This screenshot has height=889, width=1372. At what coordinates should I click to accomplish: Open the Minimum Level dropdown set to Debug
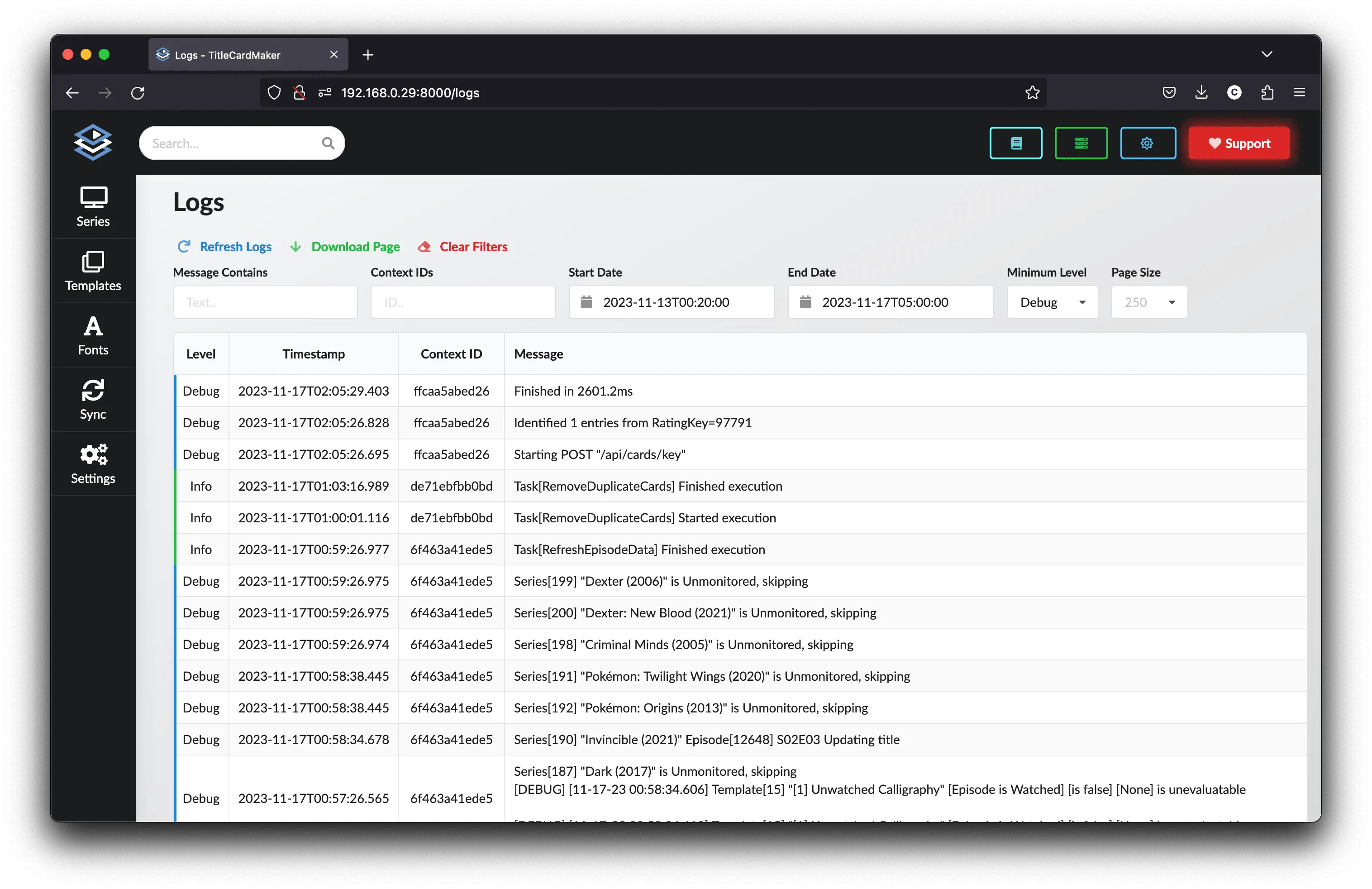click(1052, 301)
